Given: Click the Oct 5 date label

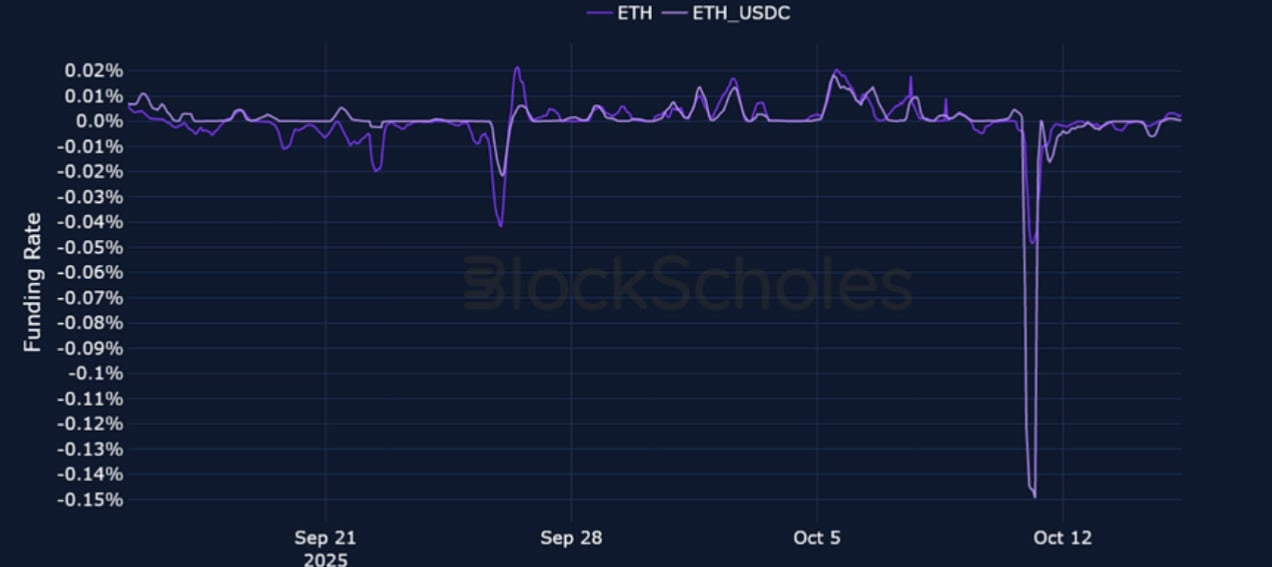Looking at the screenshot, I should [817, 538].
